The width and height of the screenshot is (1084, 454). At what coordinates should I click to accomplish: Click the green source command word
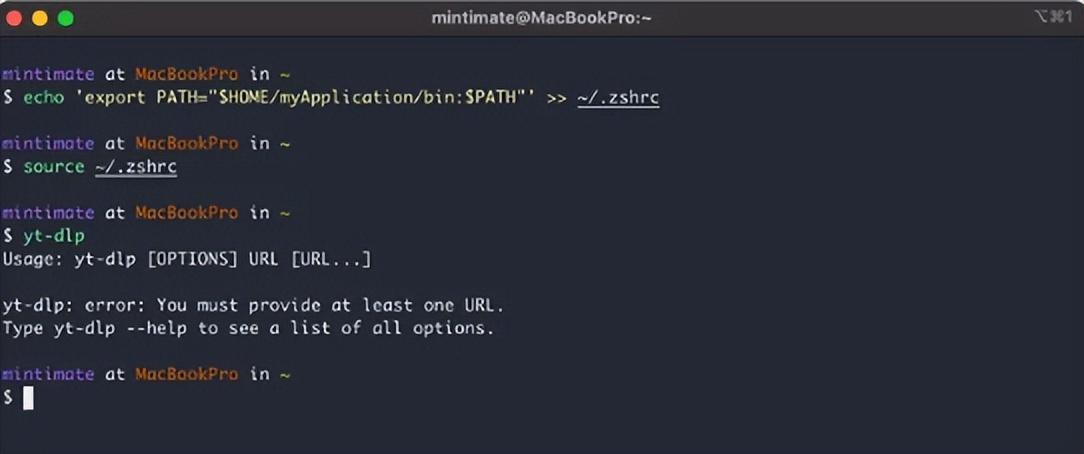click(x=54, y=167)
